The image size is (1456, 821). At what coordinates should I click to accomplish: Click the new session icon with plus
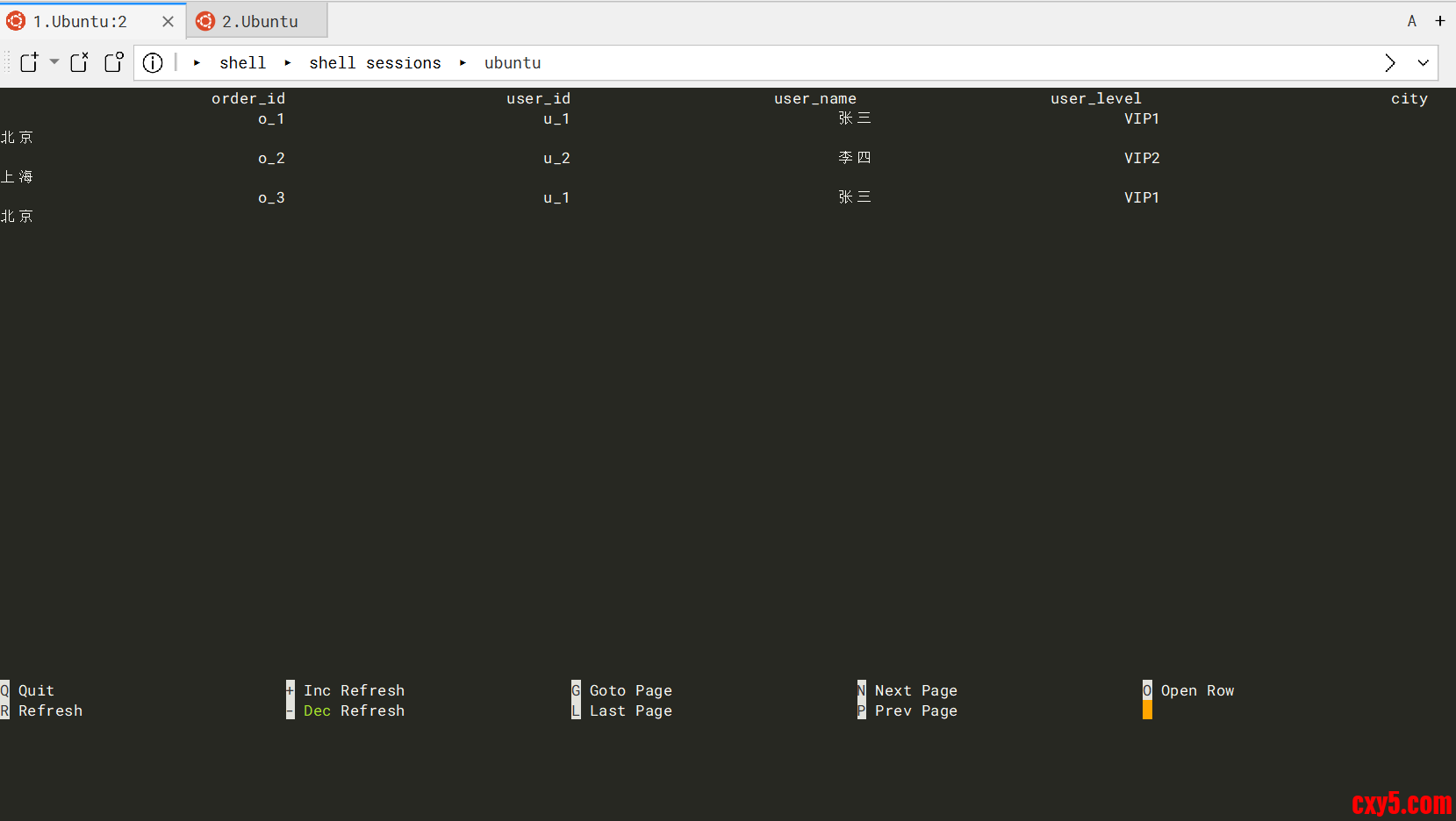point(29,62)
